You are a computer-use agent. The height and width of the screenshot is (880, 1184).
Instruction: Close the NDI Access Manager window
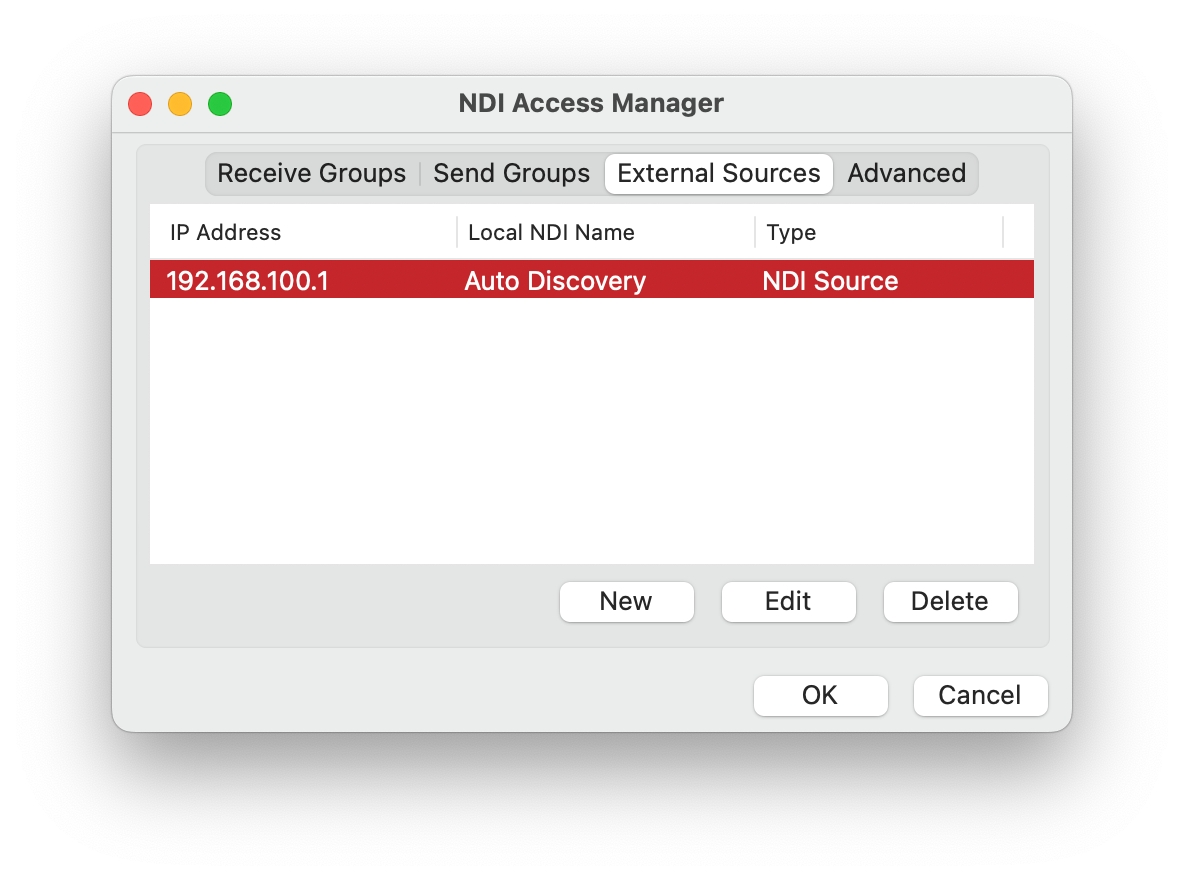(x=140, y=104)
